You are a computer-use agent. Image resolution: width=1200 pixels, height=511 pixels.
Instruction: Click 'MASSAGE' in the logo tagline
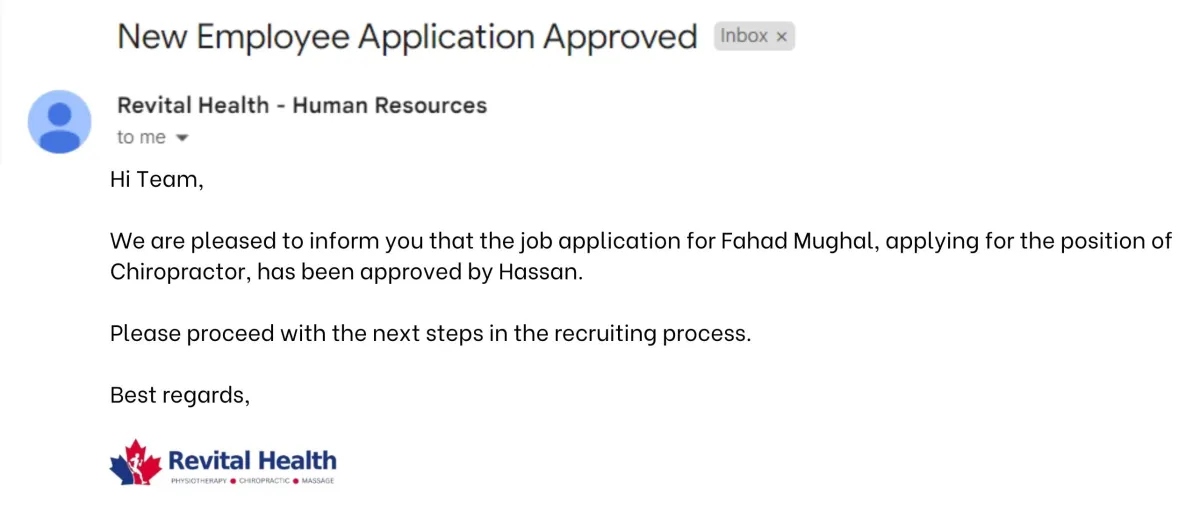coord(318,482)
